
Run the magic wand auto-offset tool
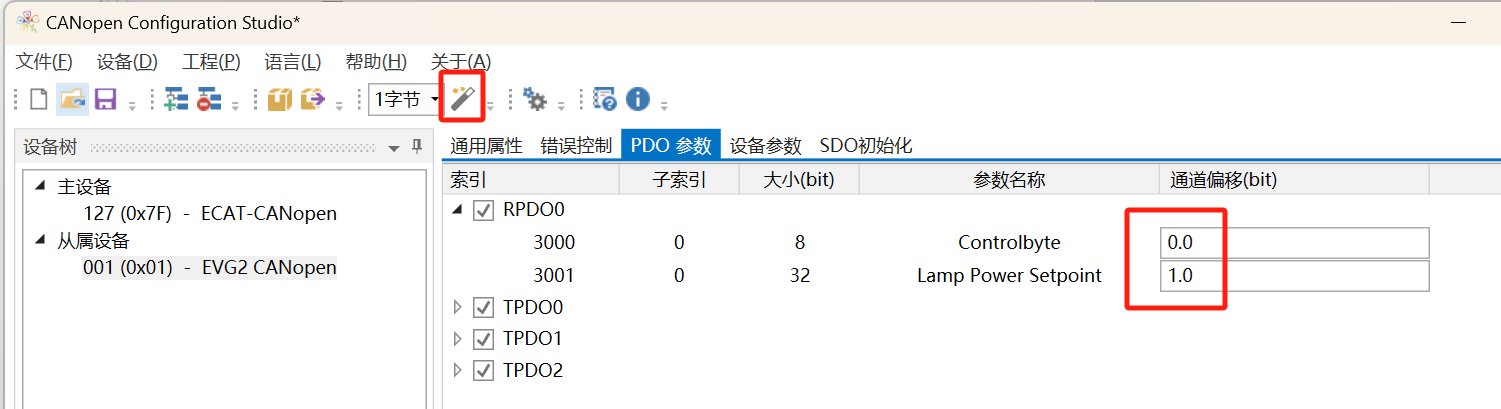(462, 99)
